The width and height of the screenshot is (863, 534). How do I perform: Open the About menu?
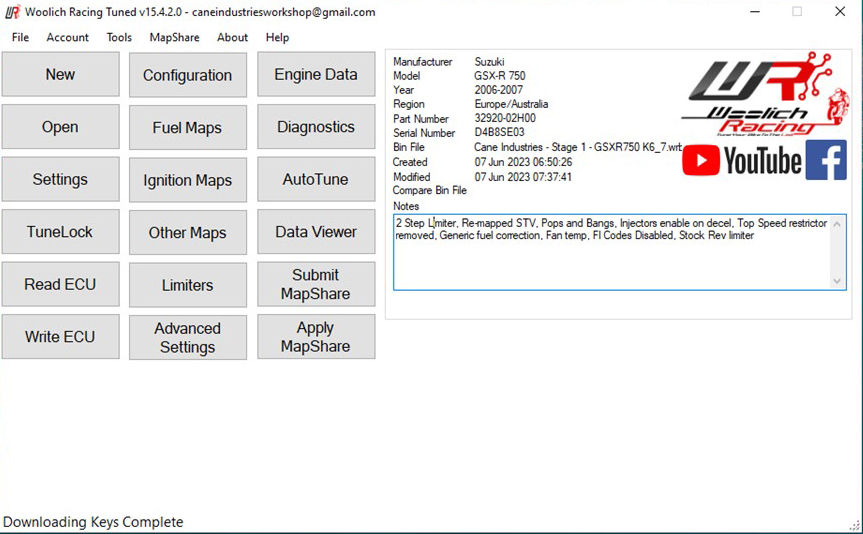(232, 37)
